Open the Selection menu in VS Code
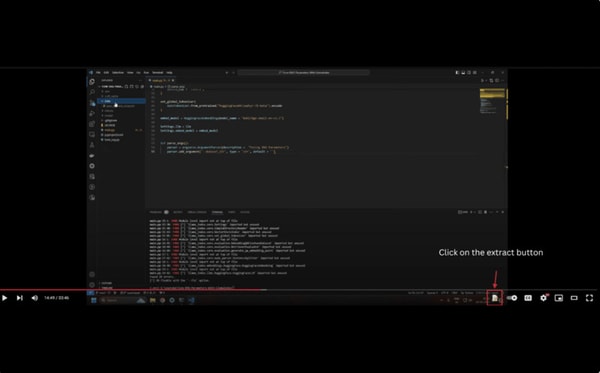The width and height of the screenshot is (600, 373). click(x=118, y=72)
